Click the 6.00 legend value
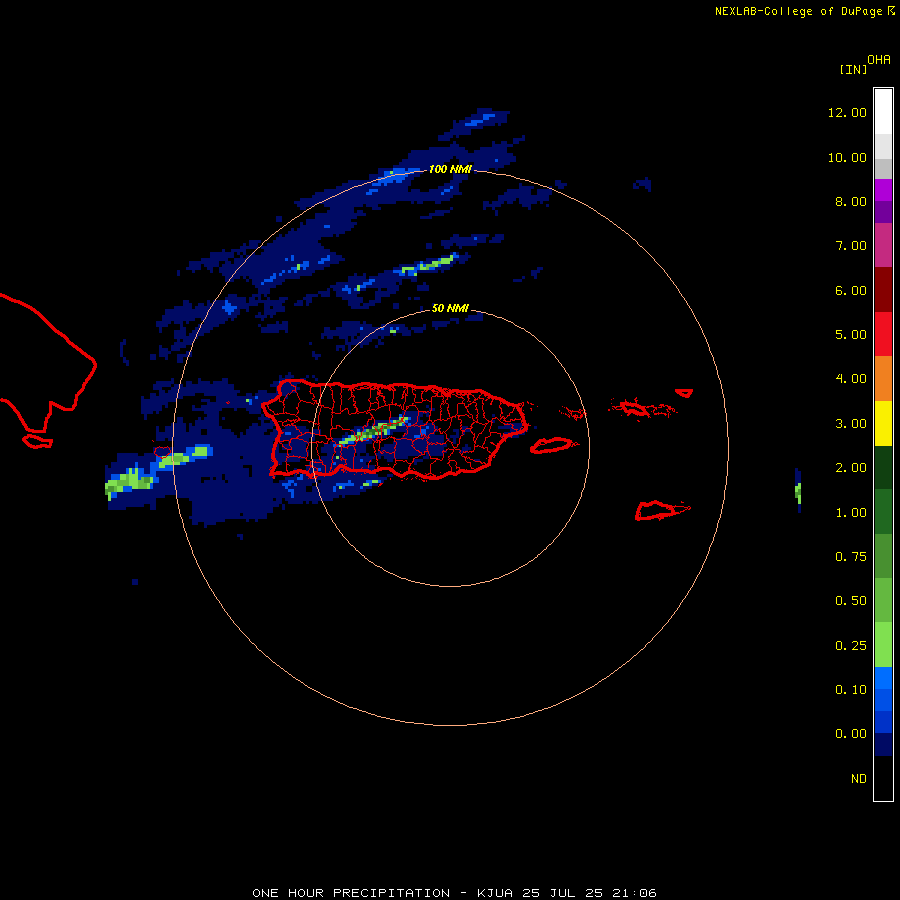This screenshot has height=900, width=900. click(851, 290)
